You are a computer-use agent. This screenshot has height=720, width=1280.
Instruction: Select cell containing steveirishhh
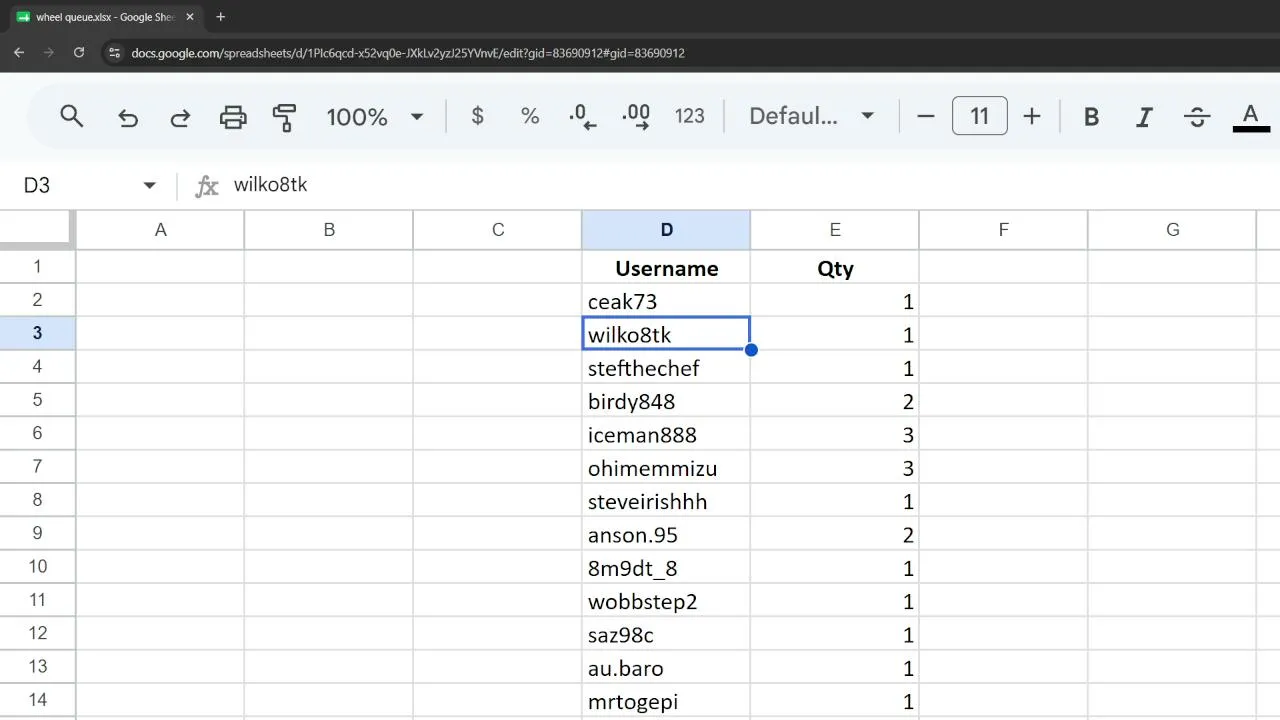pos(666,500)
